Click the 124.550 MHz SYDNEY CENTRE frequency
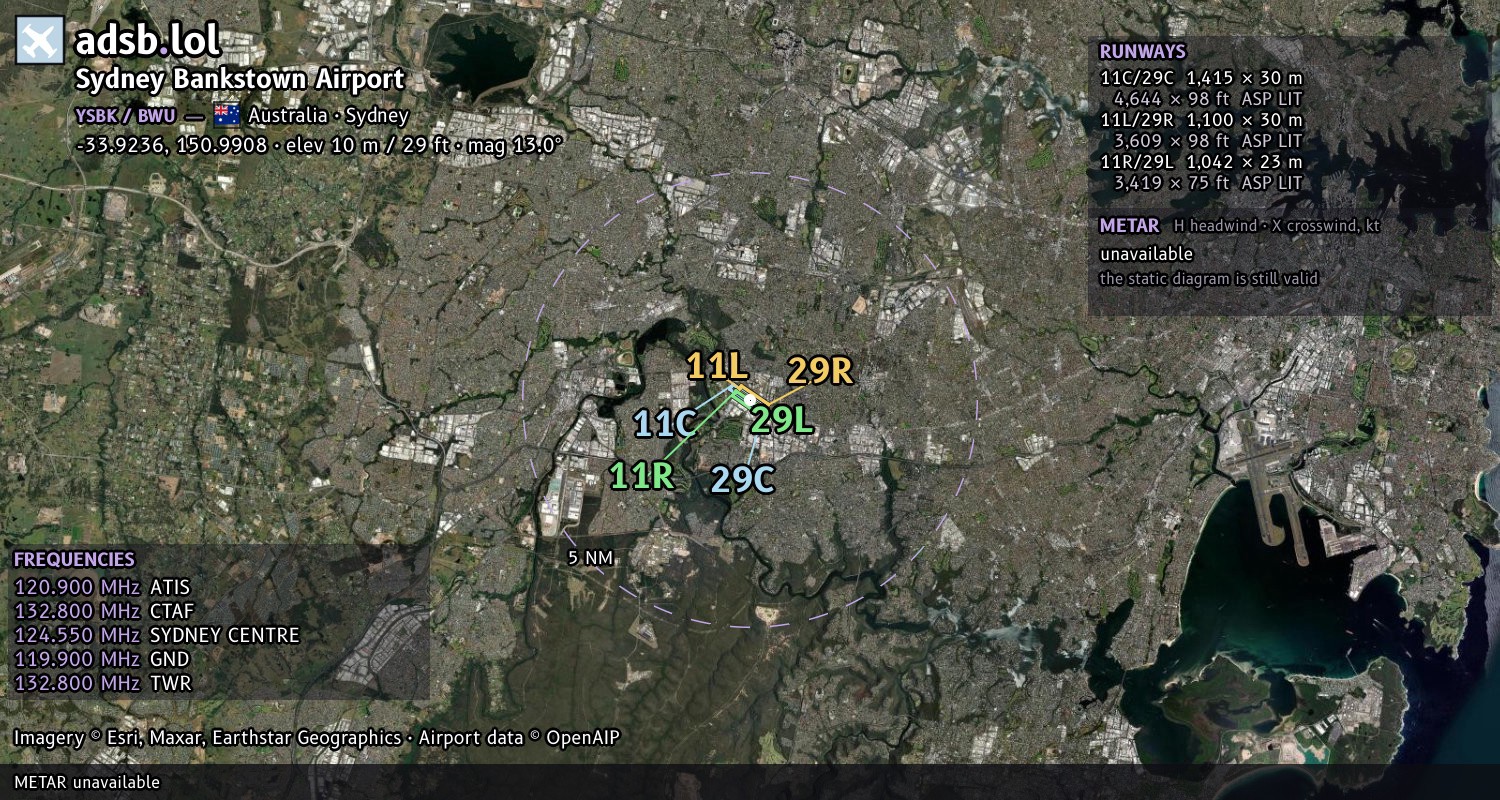Viewport: 1500px width, 800px height. pos(157,635)
